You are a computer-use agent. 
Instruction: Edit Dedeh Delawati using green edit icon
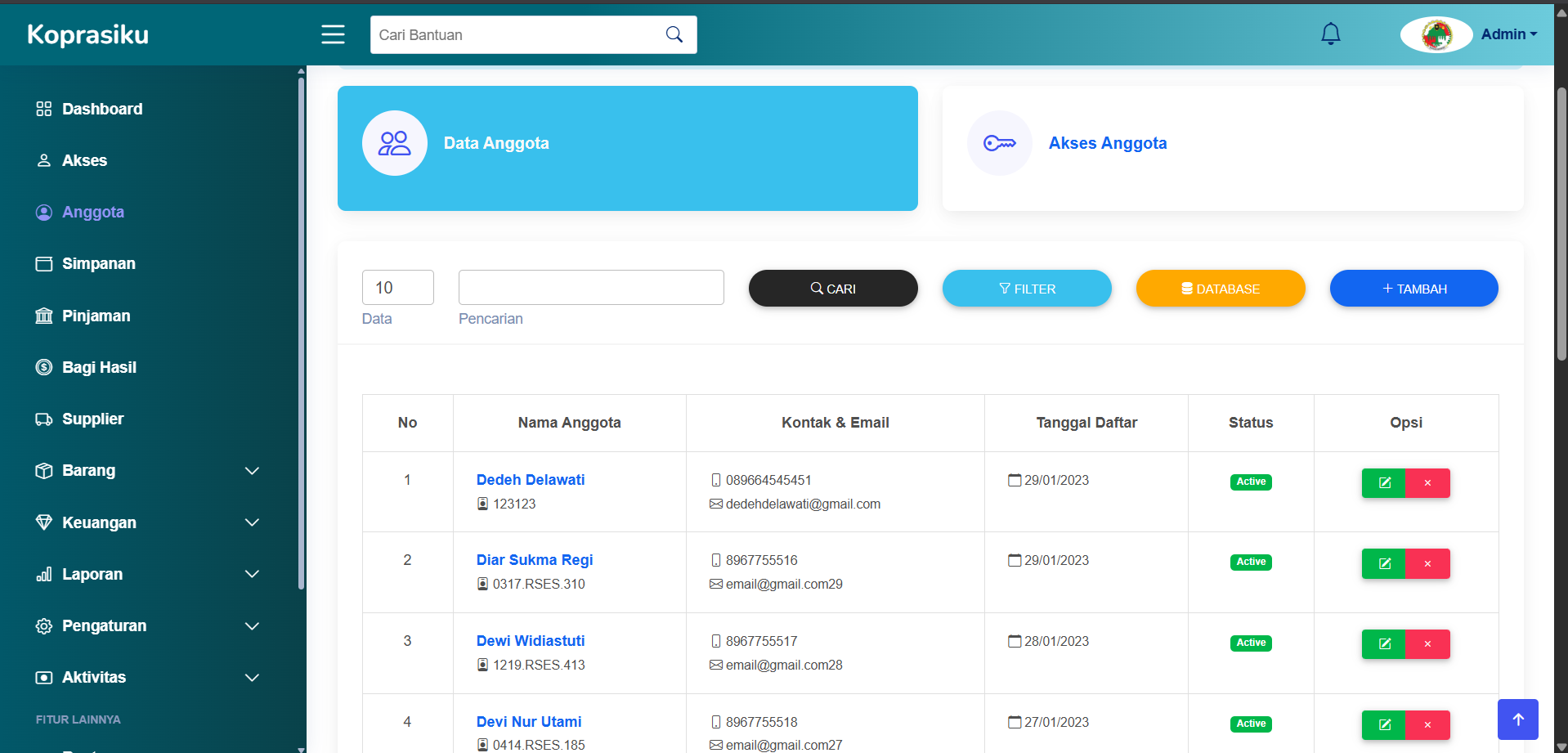(x=1384, y=483)
